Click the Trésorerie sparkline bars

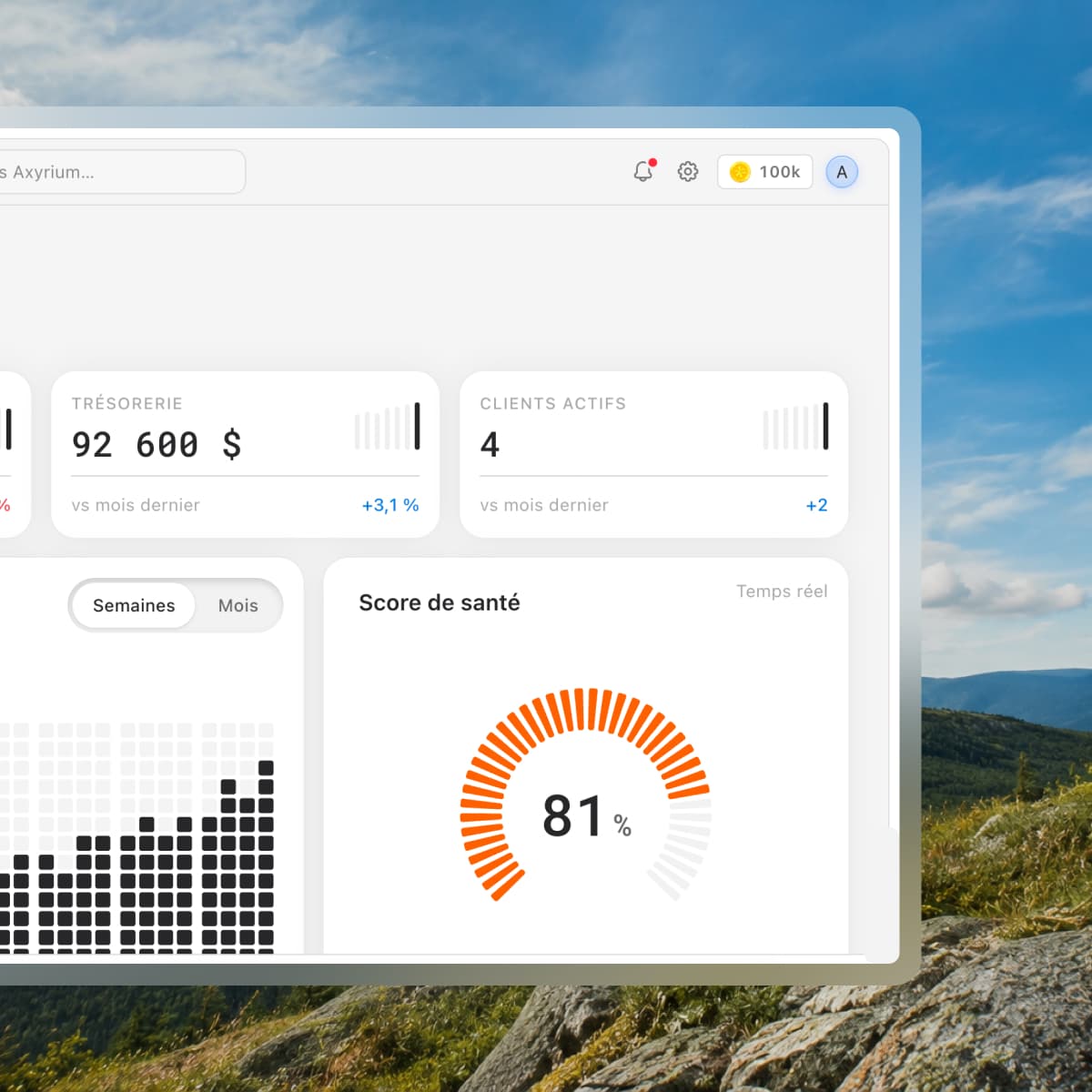(388, 426)
